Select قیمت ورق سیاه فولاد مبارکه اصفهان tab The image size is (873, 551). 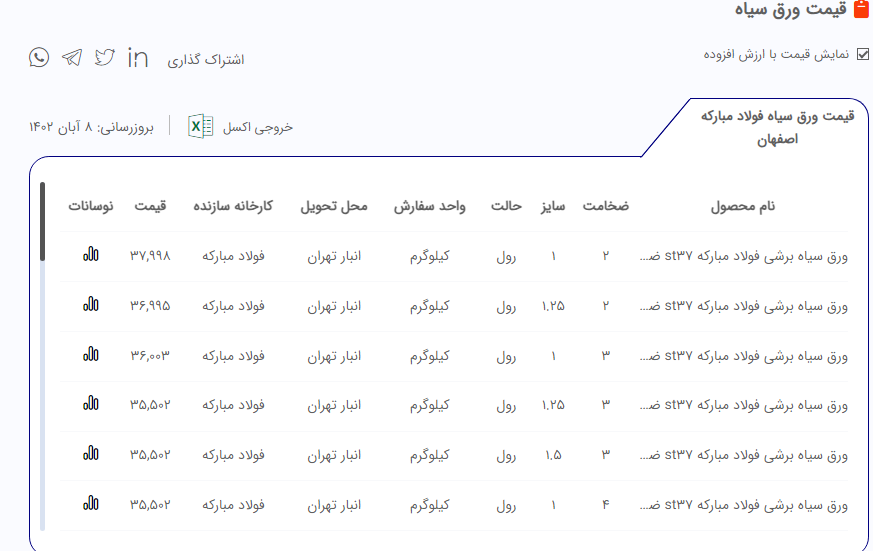tap(777, 127)
